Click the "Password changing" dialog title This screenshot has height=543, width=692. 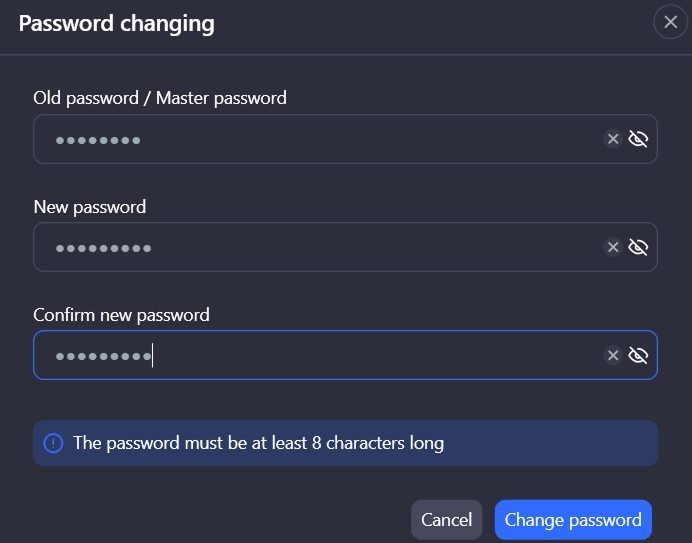(x=116, y=23)
